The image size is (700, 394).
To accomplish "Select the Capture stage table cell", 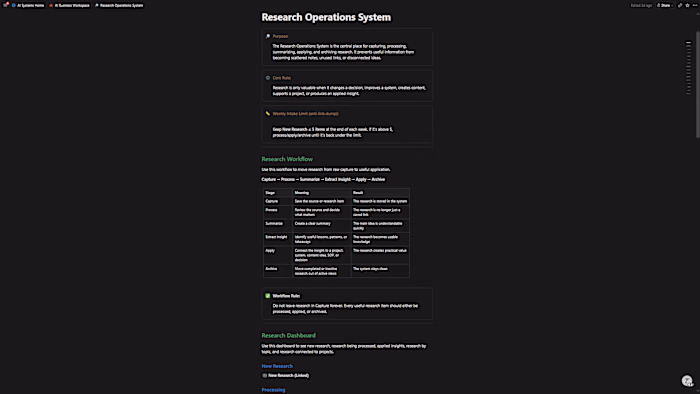I will (x=278, y=201).
